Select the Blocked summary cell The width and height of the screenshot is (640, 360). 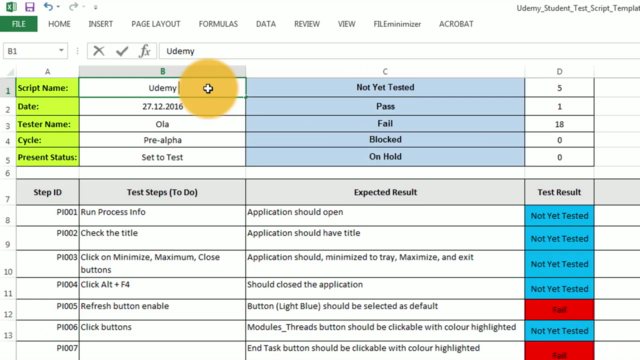(385, 140)
